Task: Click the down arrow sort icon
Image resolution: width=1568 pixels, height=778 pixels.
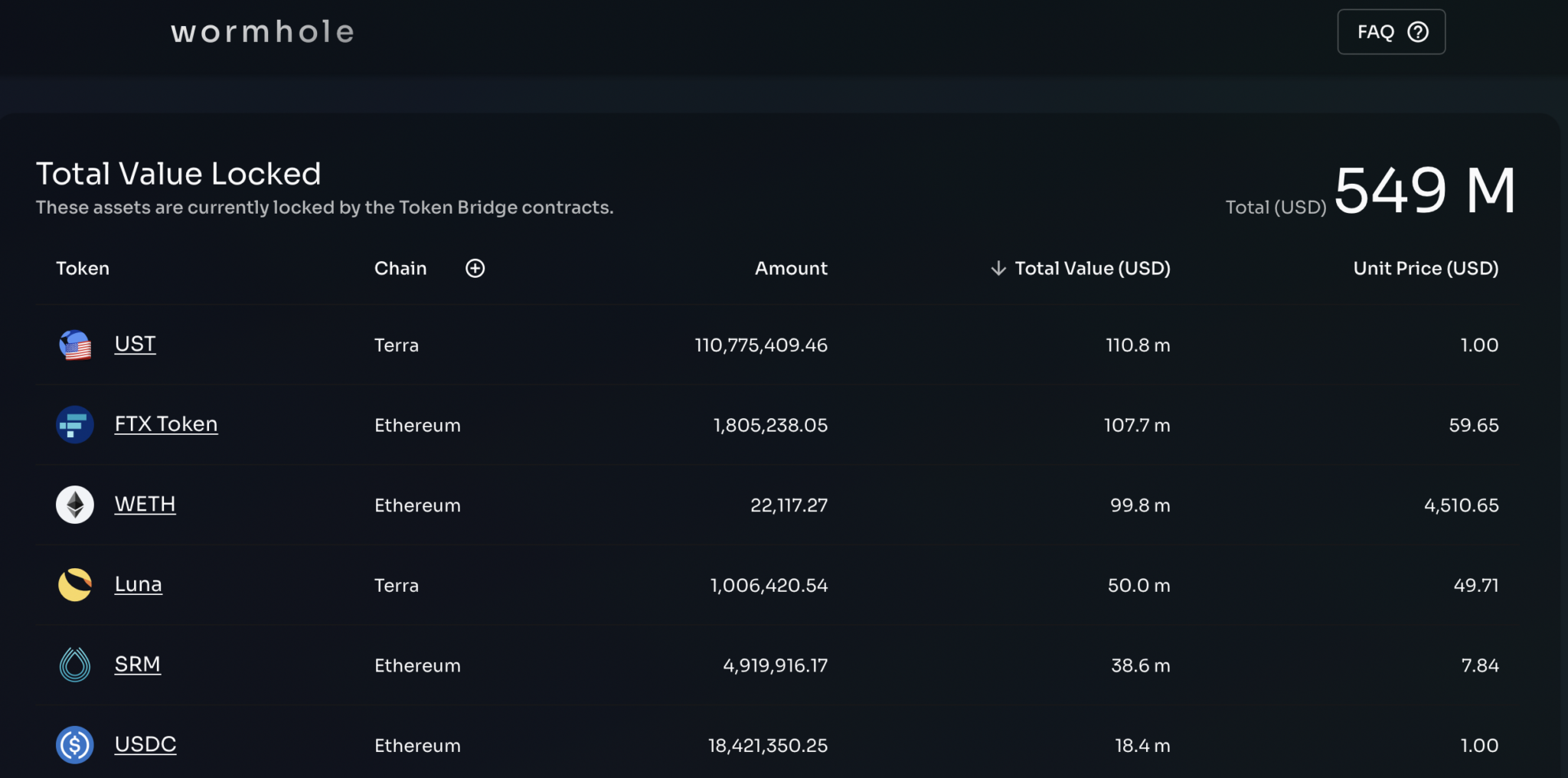Action: pyautogui.click(x=998, y=268)
